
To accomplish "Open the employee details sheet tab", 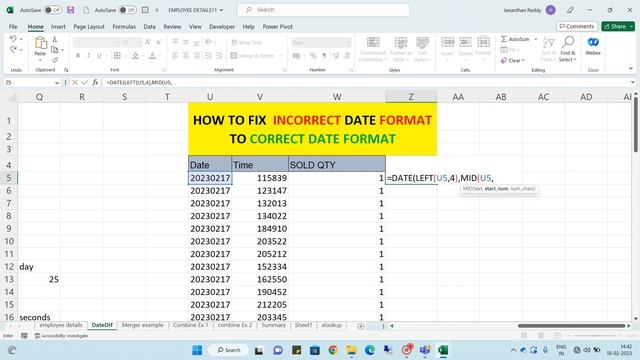I will (61, 325).
